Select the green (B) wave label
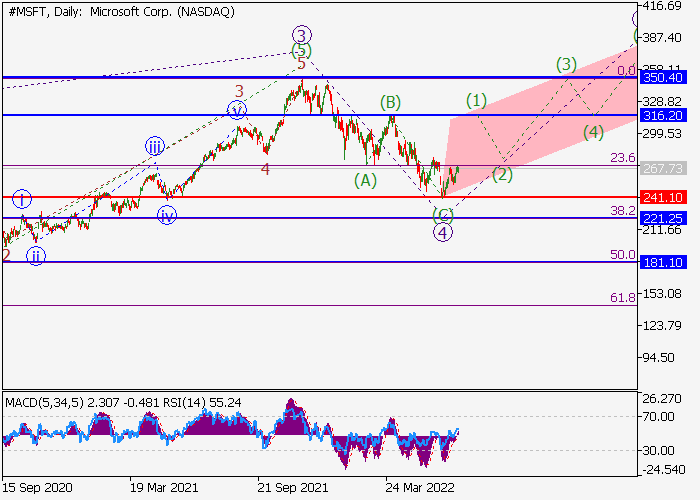This screenshot has width=700, height=500. (390, 102)
